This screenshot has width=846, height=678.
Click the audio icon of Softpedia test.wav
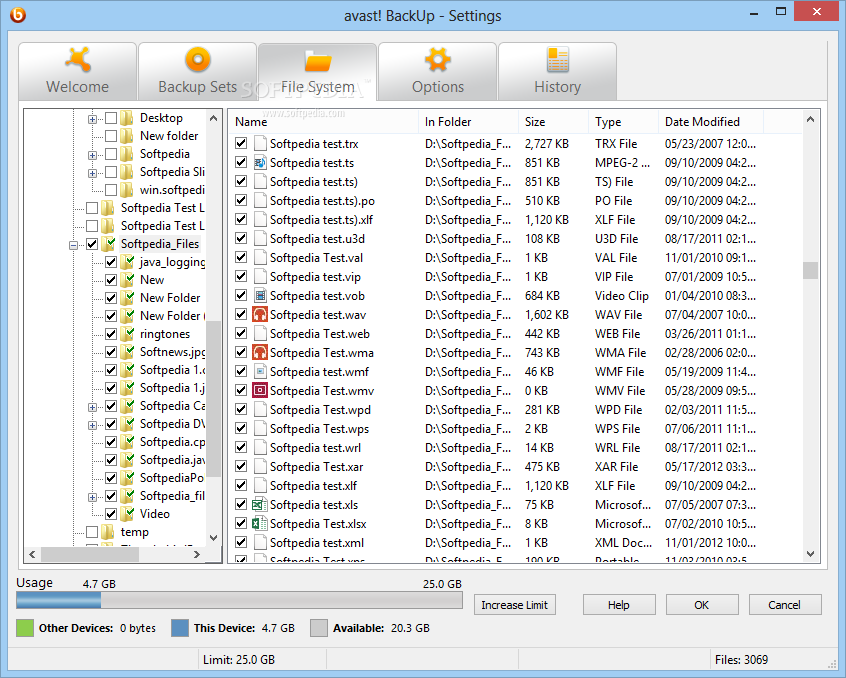pyautogui.click(x=260, y=314)
